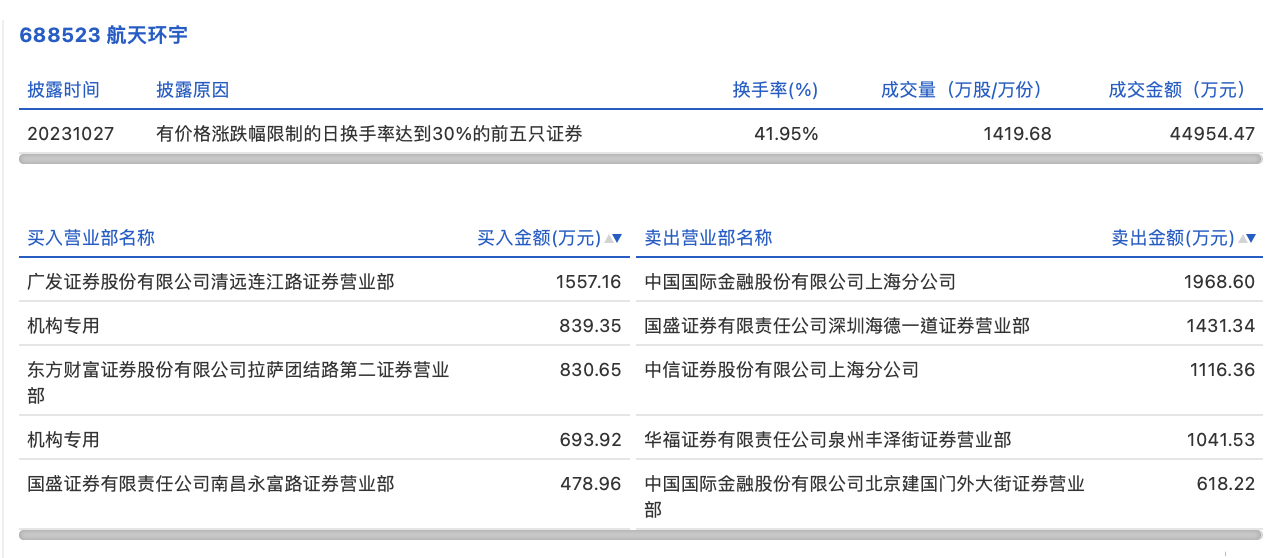Click the 换手率(%) column header
This screenshot has width=1272, height=558.
[775, 90]
